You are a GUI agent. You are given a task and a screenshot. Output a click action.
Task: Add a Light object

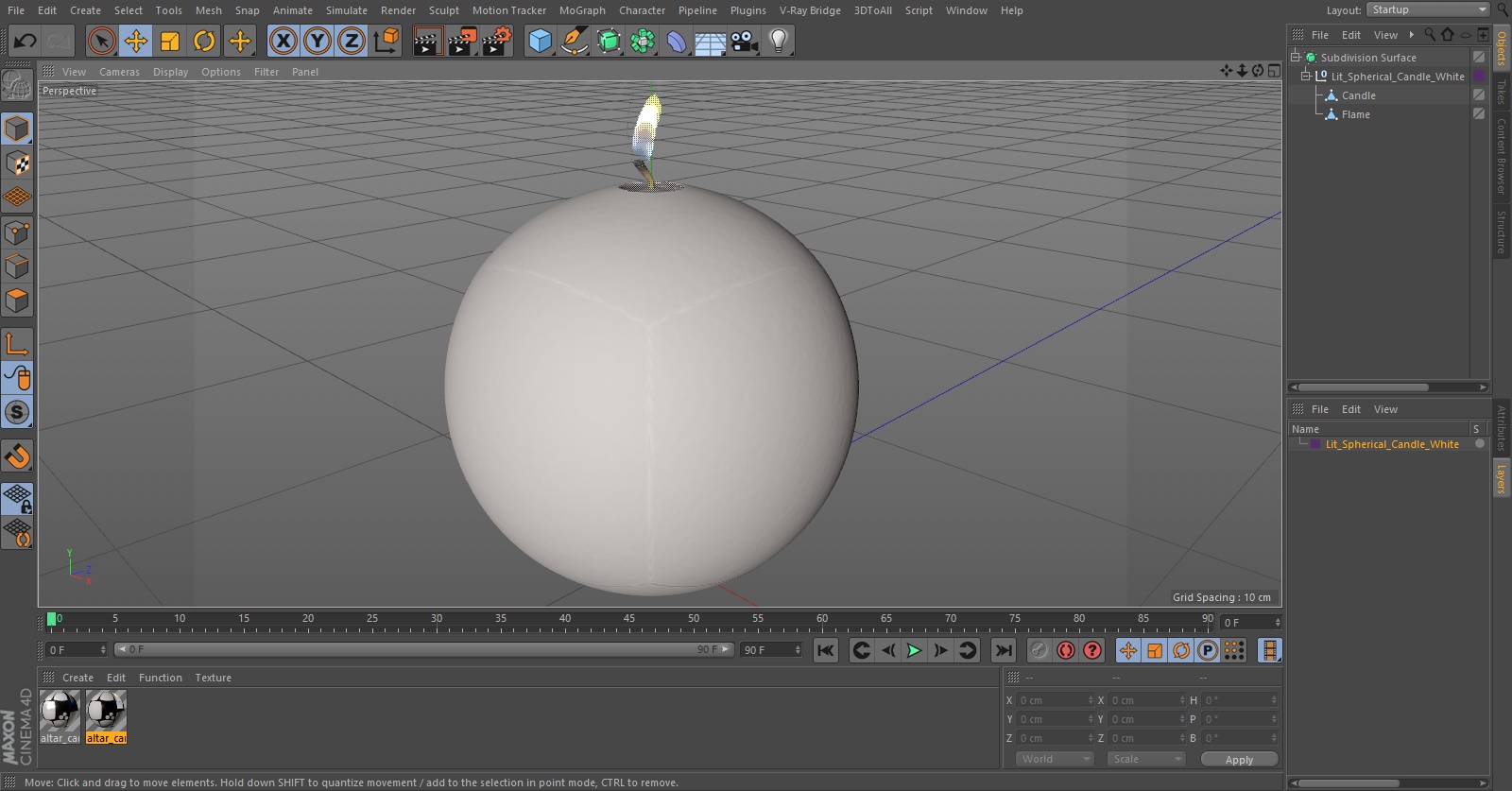coord(779,41)
